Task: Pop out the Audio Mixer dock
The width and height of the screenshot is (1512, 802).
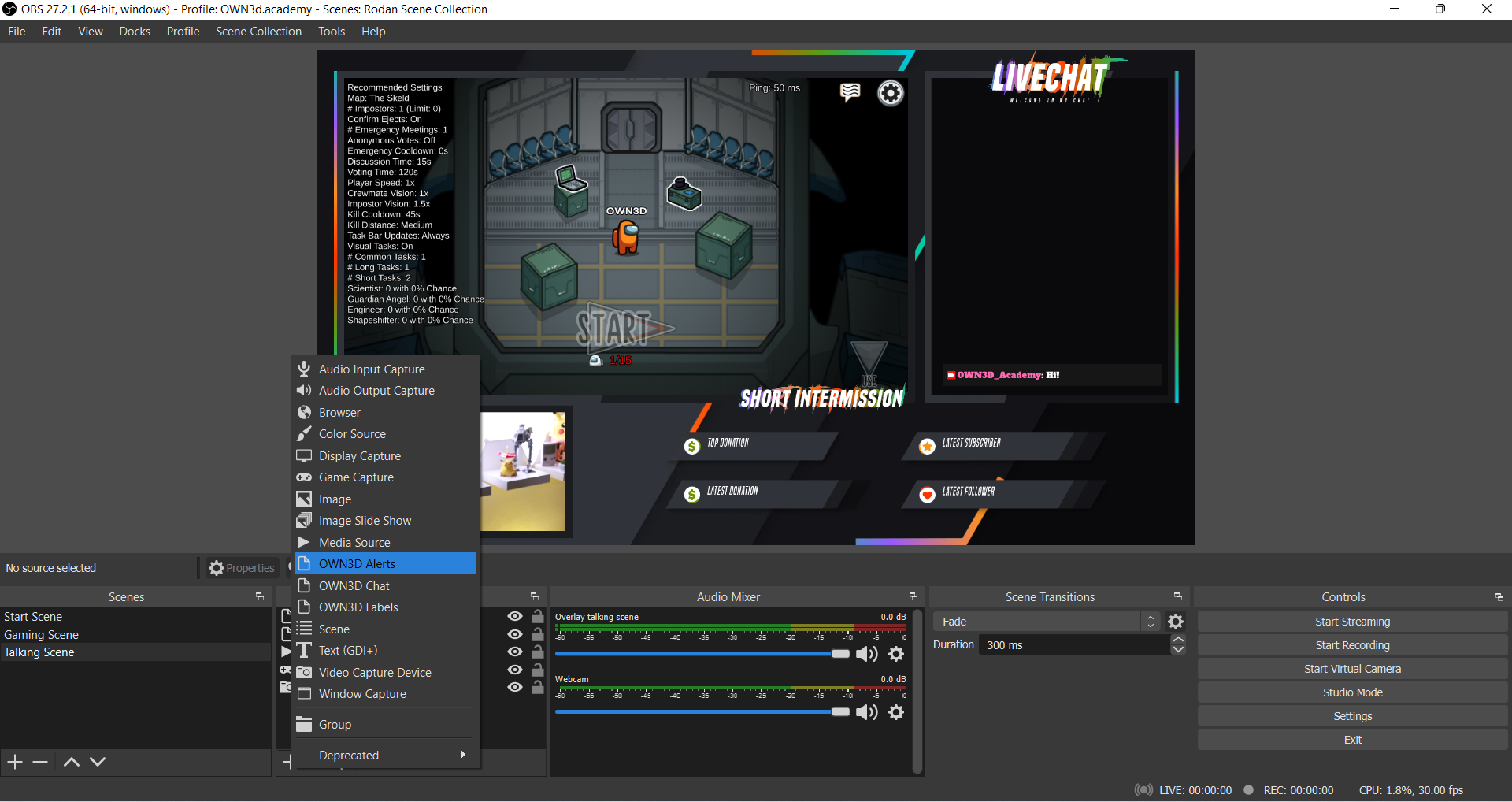Action: tap(913, 597)
